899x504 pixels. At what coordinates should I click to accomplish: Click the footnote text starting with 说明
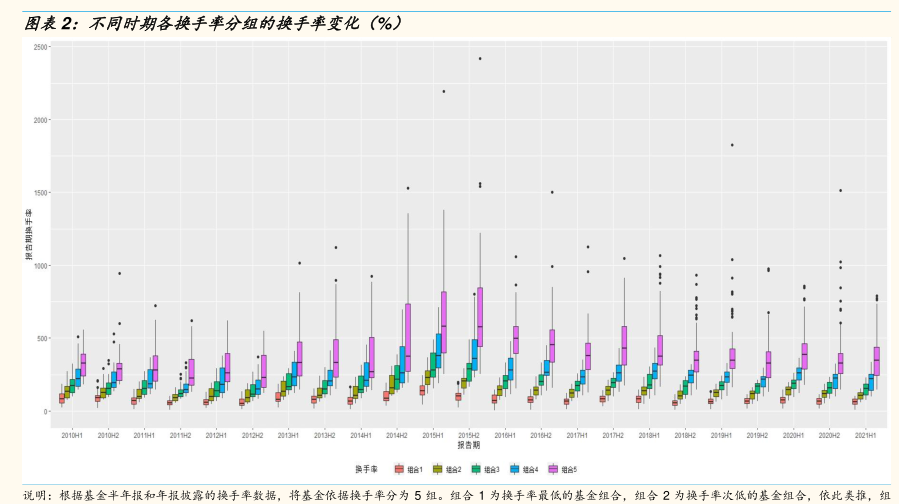pos(450,494)
